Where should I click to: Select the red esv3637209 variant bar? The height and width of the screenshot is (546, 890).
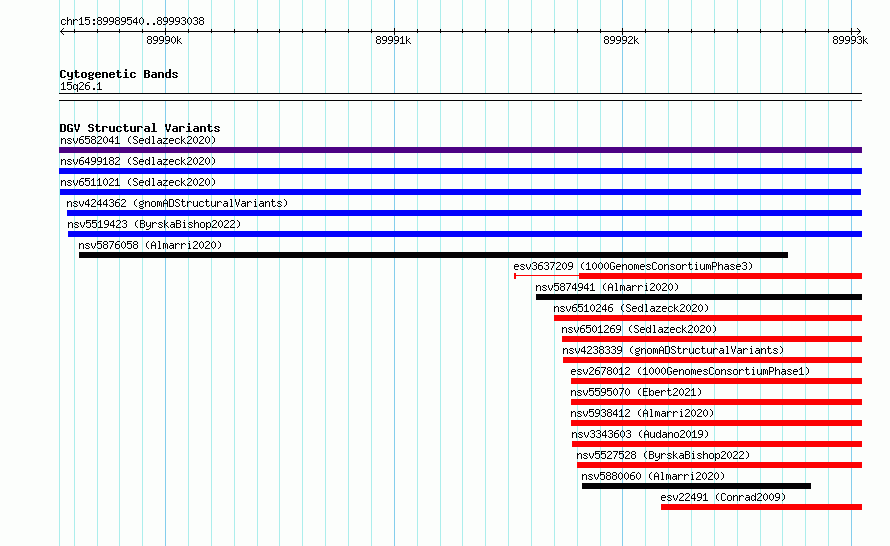tap(688, 276)
